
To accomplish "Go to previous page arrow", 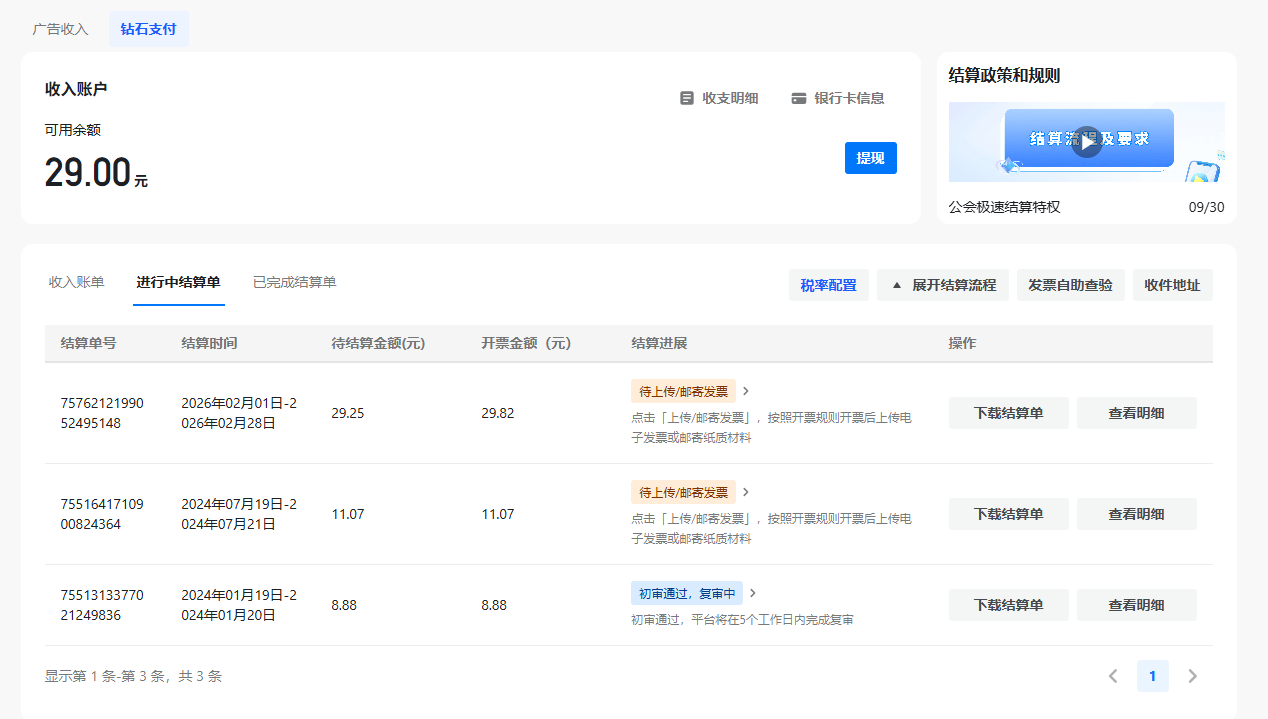I will point(1113,676).
